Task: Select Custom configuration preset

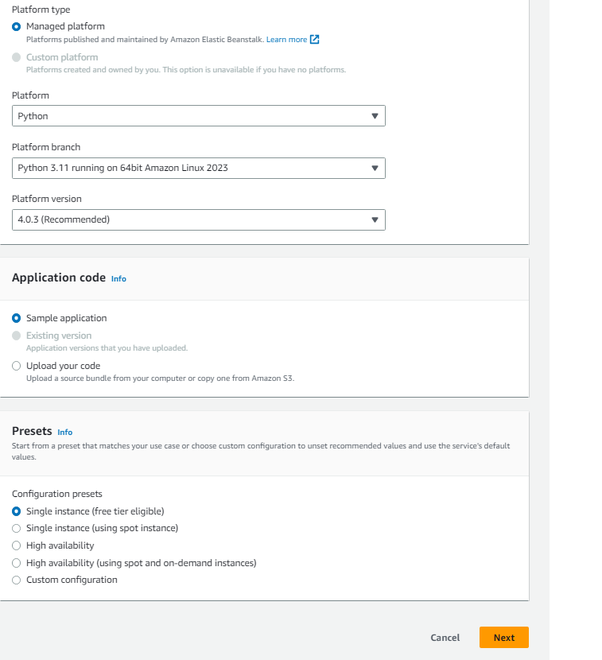Action: [x=16, y=580]
